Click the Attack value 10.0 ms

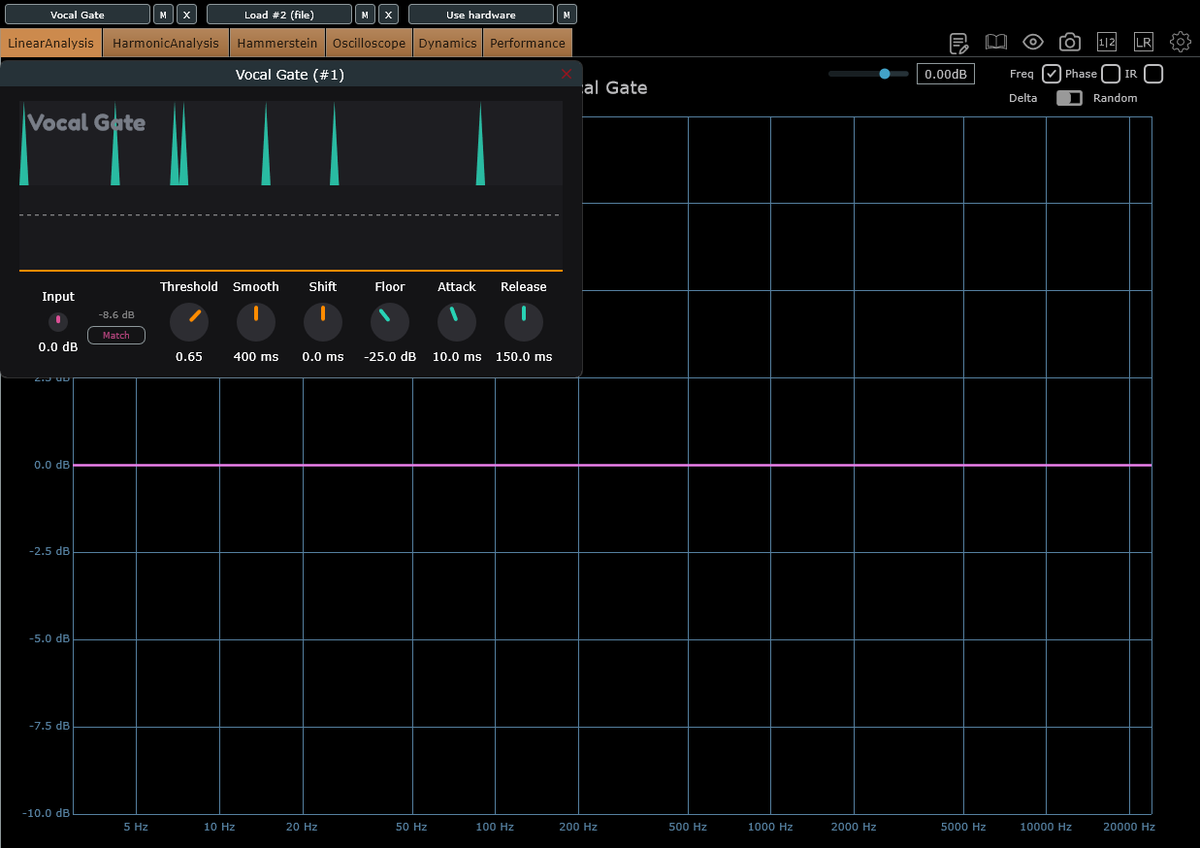pos(457,357)
